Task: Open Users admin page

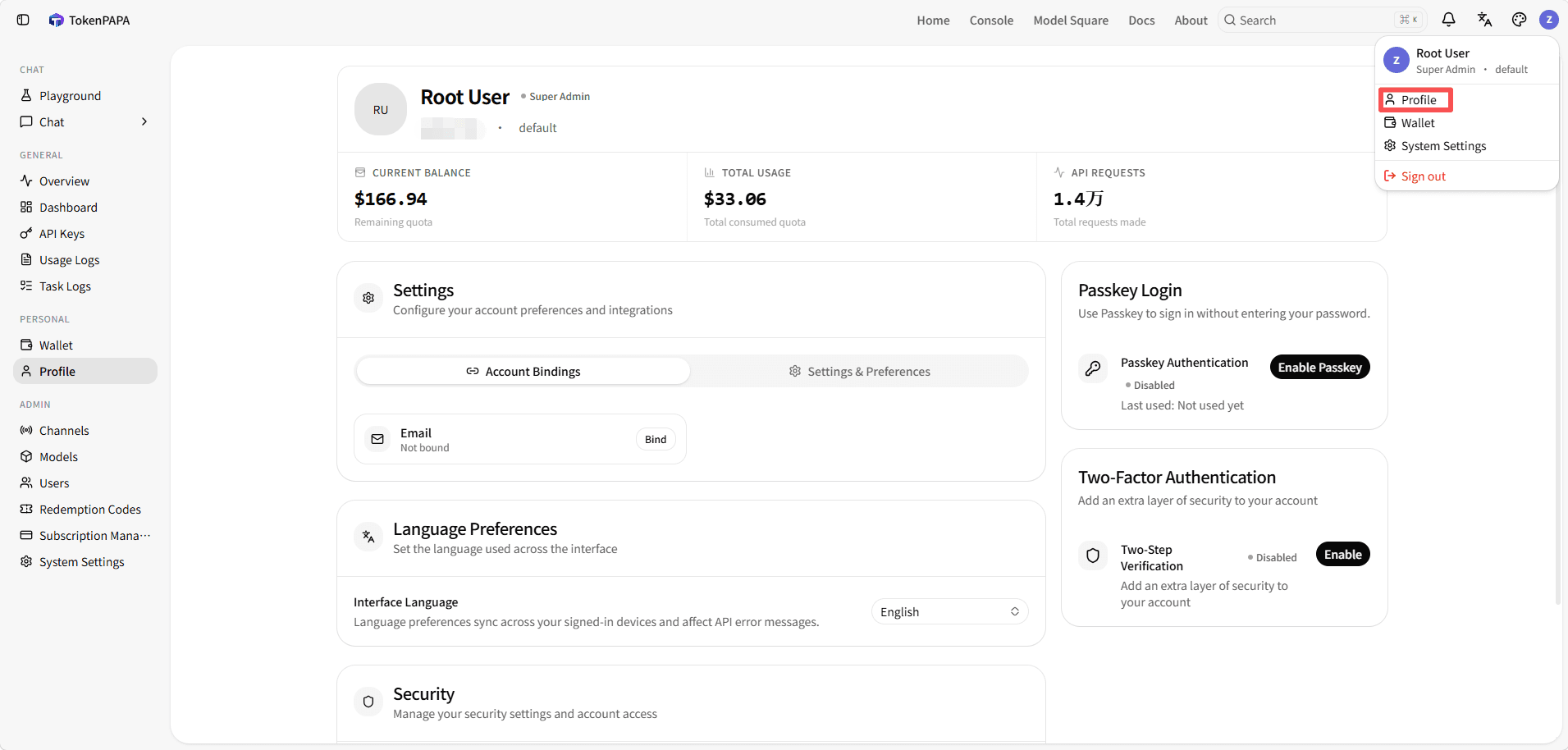Action: (x=85, y=483)
